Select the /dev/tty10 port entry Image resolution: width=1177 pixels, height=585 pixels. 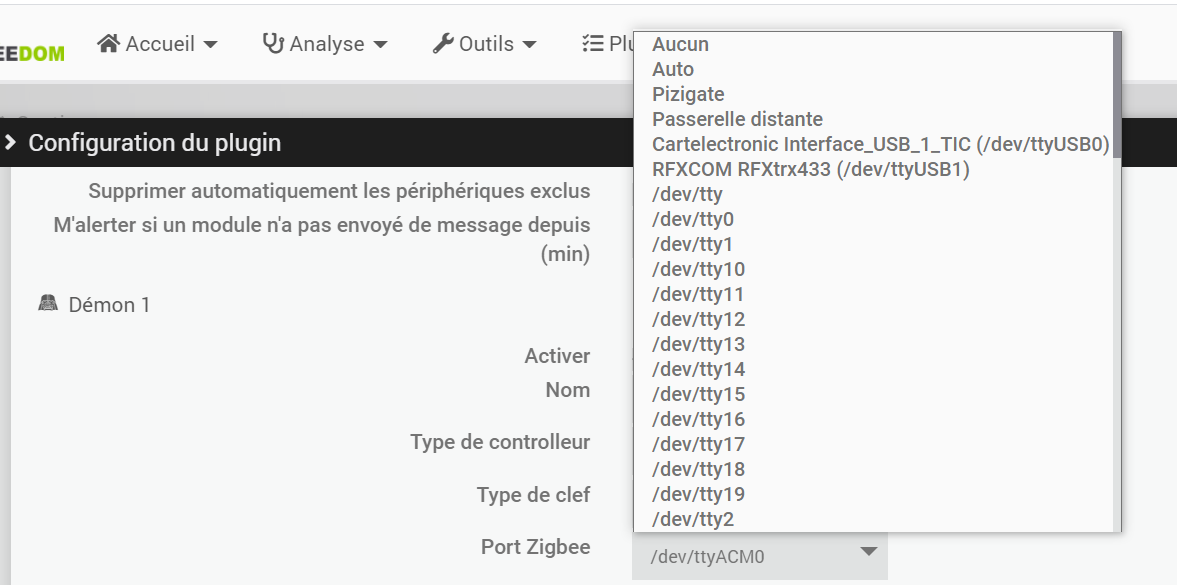tap(698, 269)
